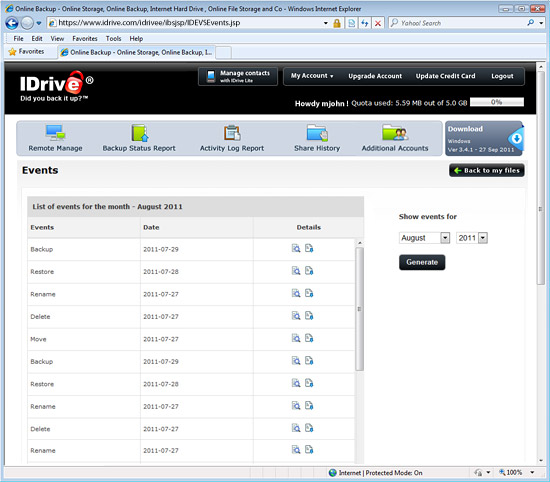Open the View menu
Viewport: 550px width, 482px height.
(57, 39)
